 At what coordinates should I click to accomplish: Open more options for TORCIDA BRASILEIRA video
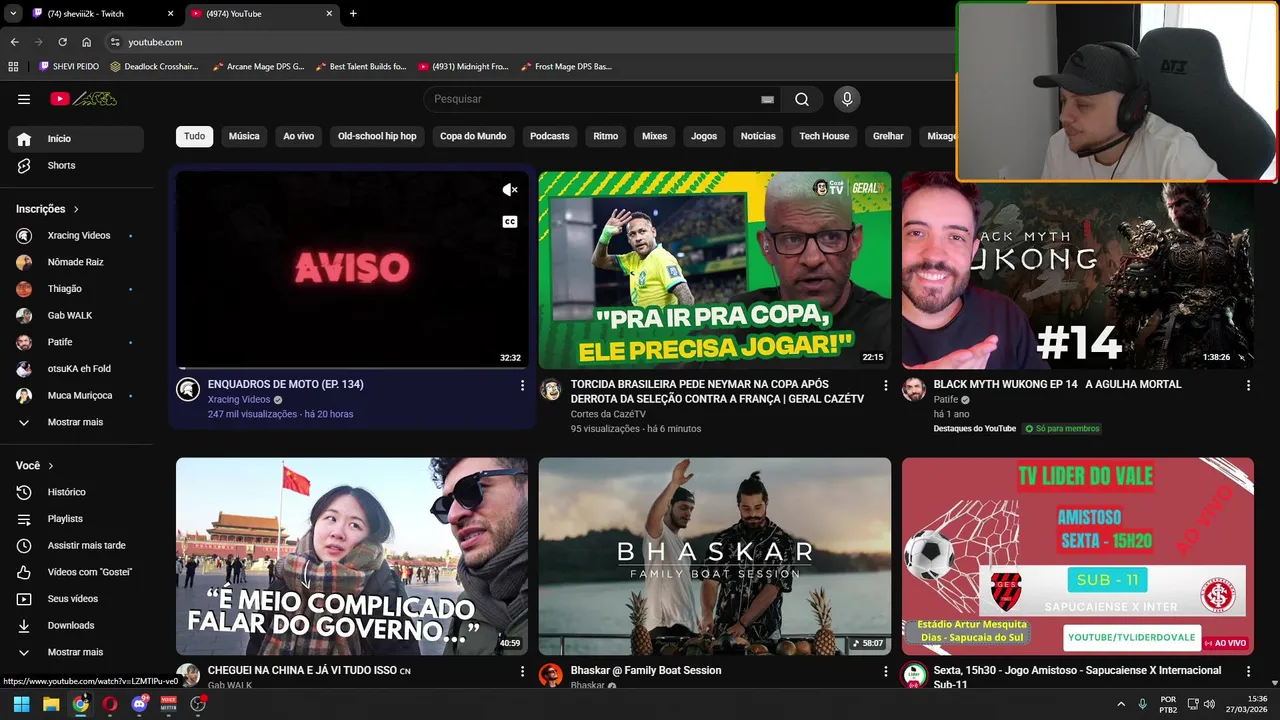point(885,385)
